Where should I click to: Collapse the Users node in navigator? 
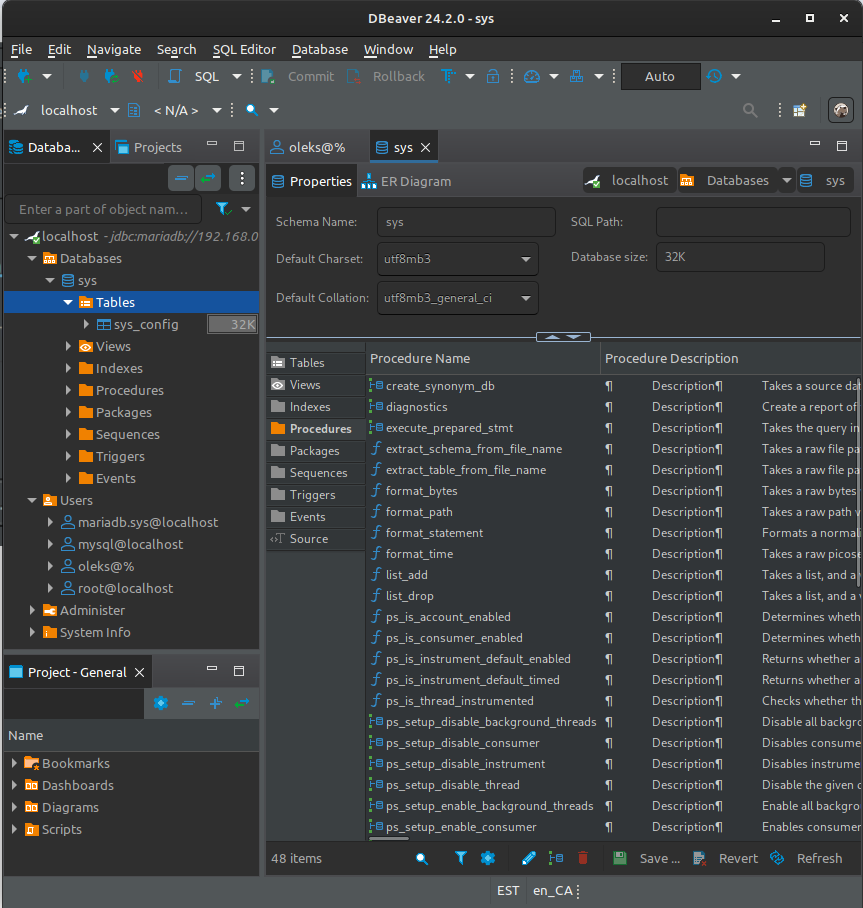tap(32, 500)
